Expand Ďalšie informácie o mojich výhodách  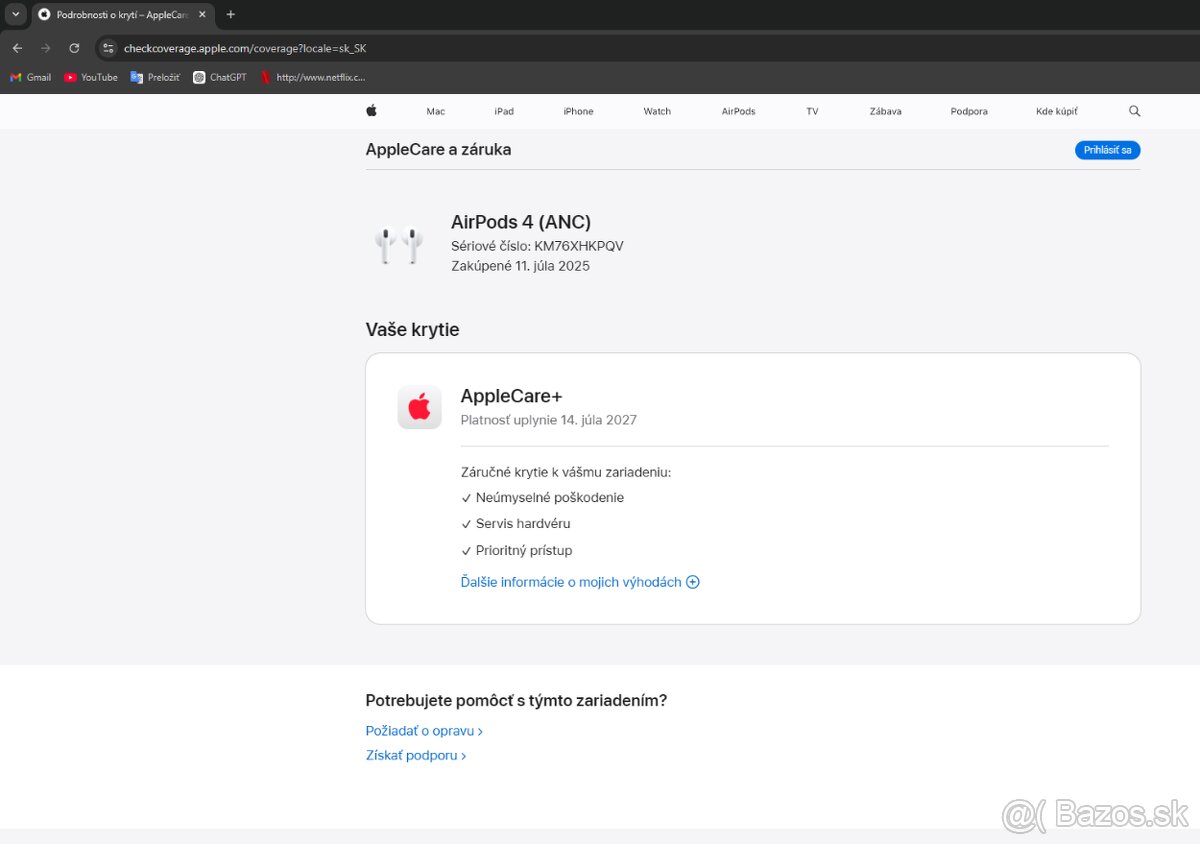coord(580,582)
